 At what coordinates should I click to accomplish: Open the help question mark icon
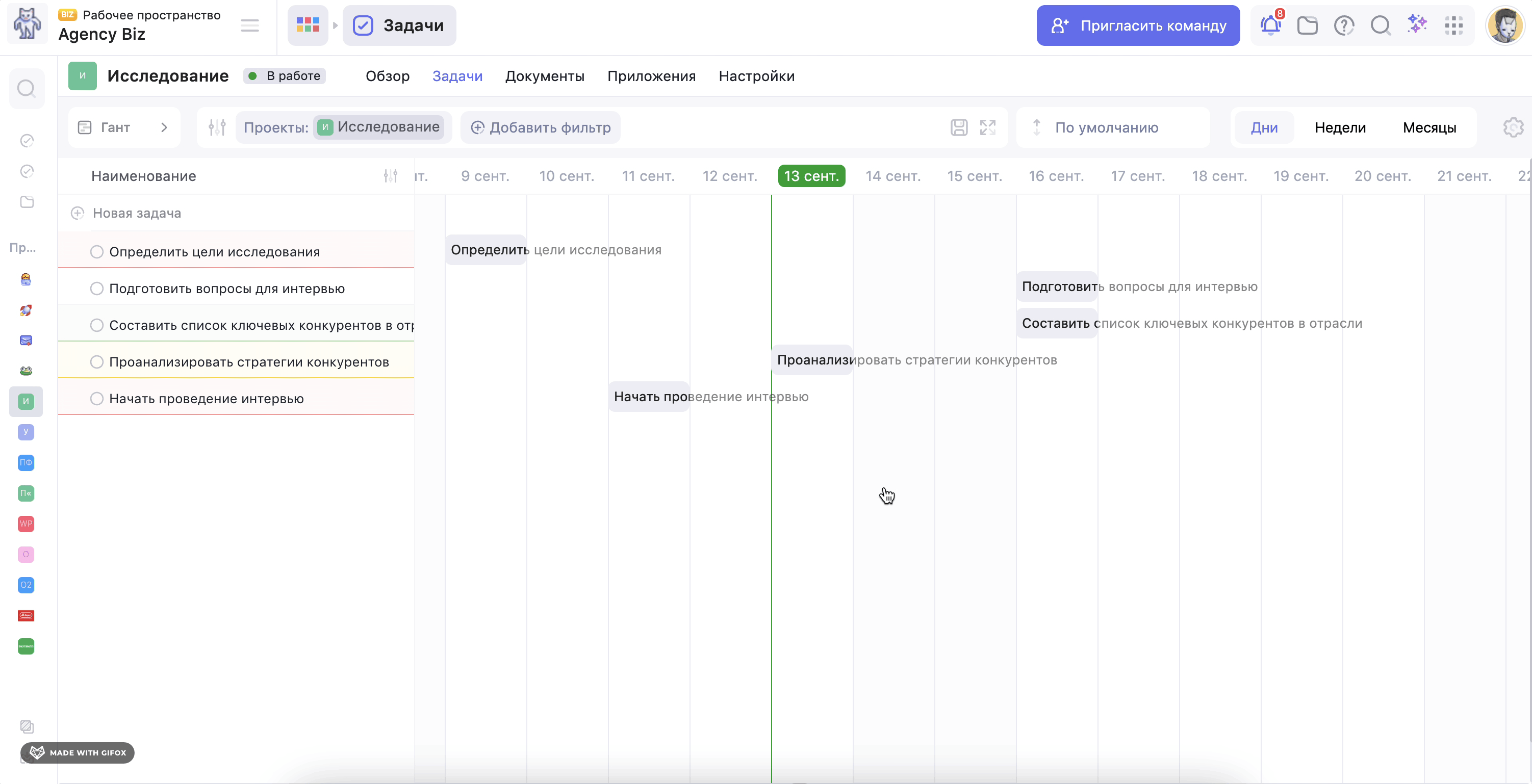point(1344,25)
